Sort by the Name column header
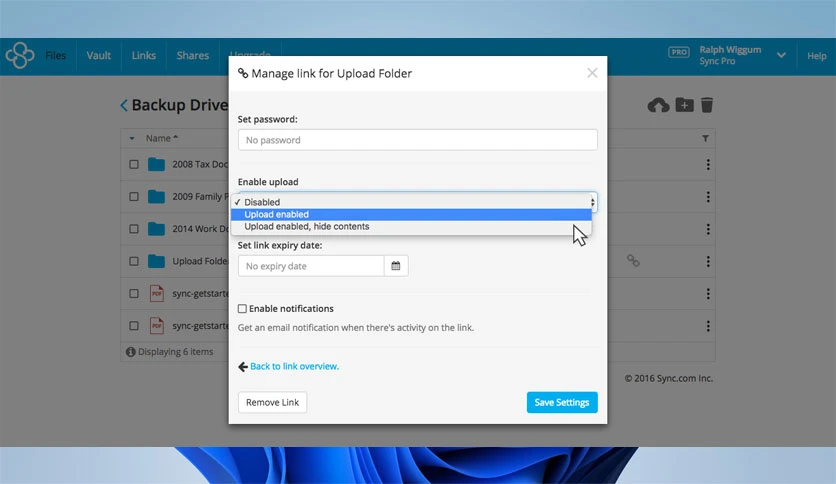 pyautogui.click(x=162, y=138)
